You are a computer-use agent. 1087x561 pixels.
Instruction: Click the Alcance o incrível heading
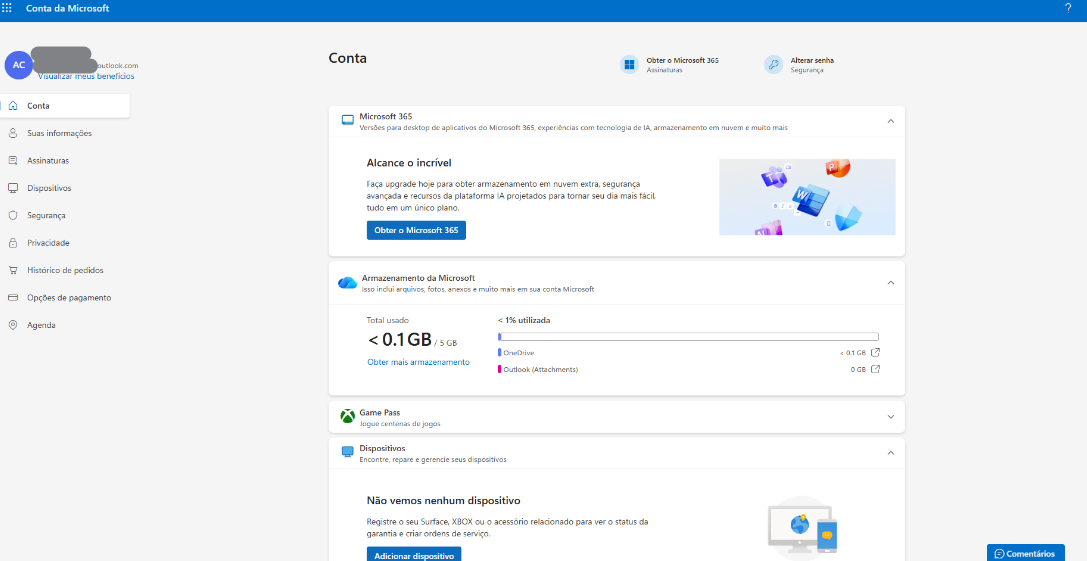(409, 163)
